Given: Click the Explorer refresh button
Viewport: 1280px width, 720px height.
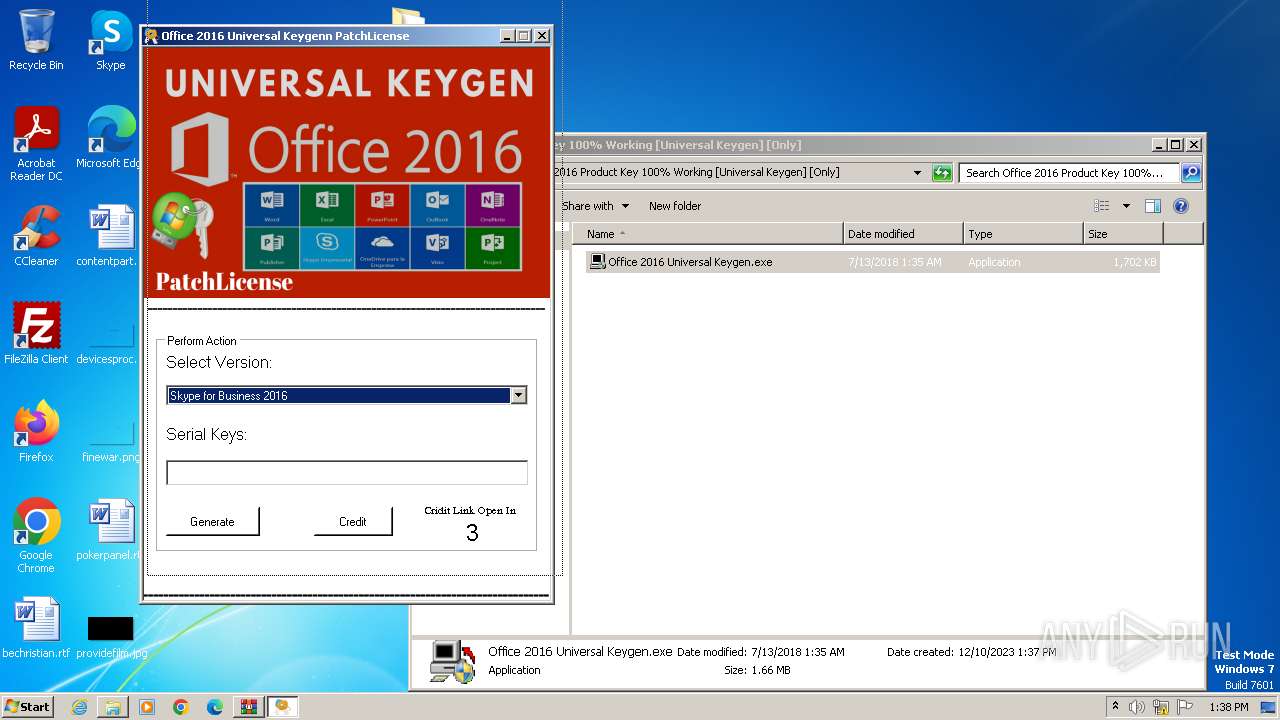Looking at the screenshot, I should tap(941, 173).
